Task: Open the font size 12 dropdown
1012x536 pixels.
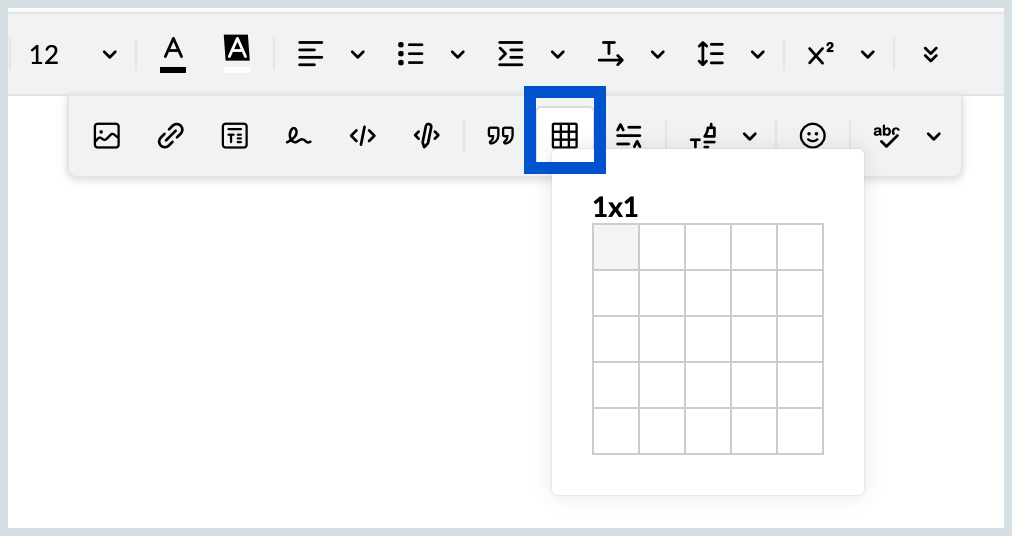Action: 110,54
